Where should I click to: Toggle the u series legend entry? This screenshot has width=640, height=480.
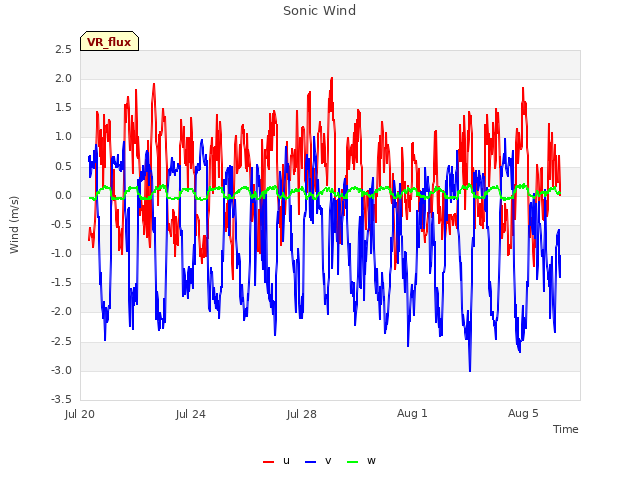coord(276,461)
